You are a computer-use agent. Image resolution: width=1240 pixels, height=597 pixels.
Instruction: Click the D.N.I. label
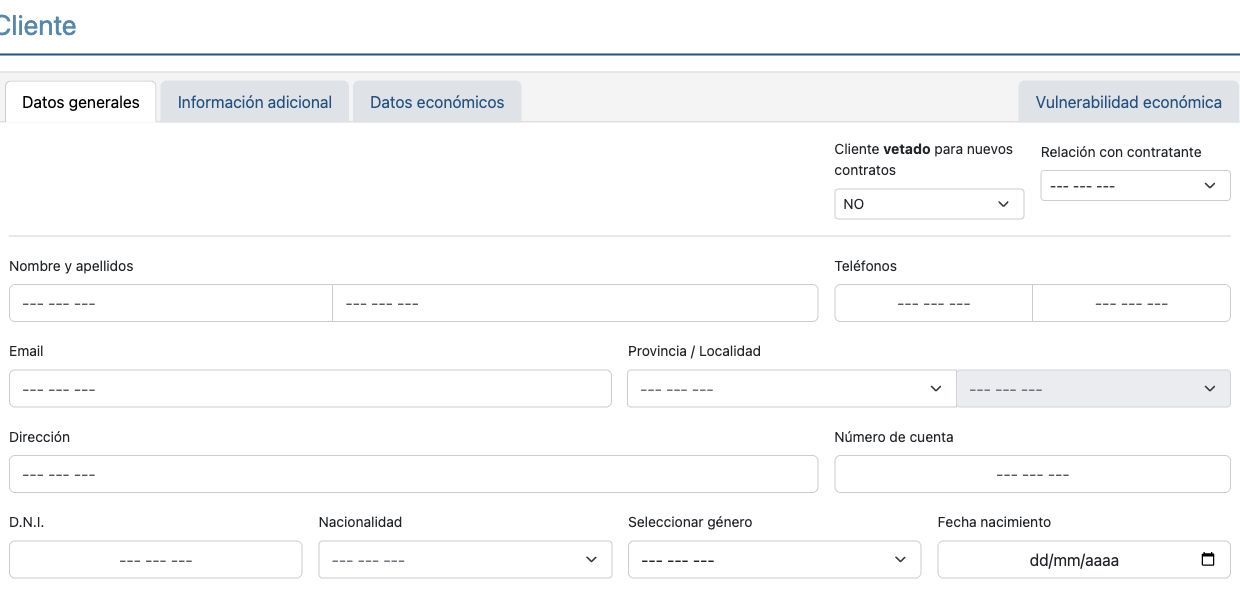coord(27,522)
